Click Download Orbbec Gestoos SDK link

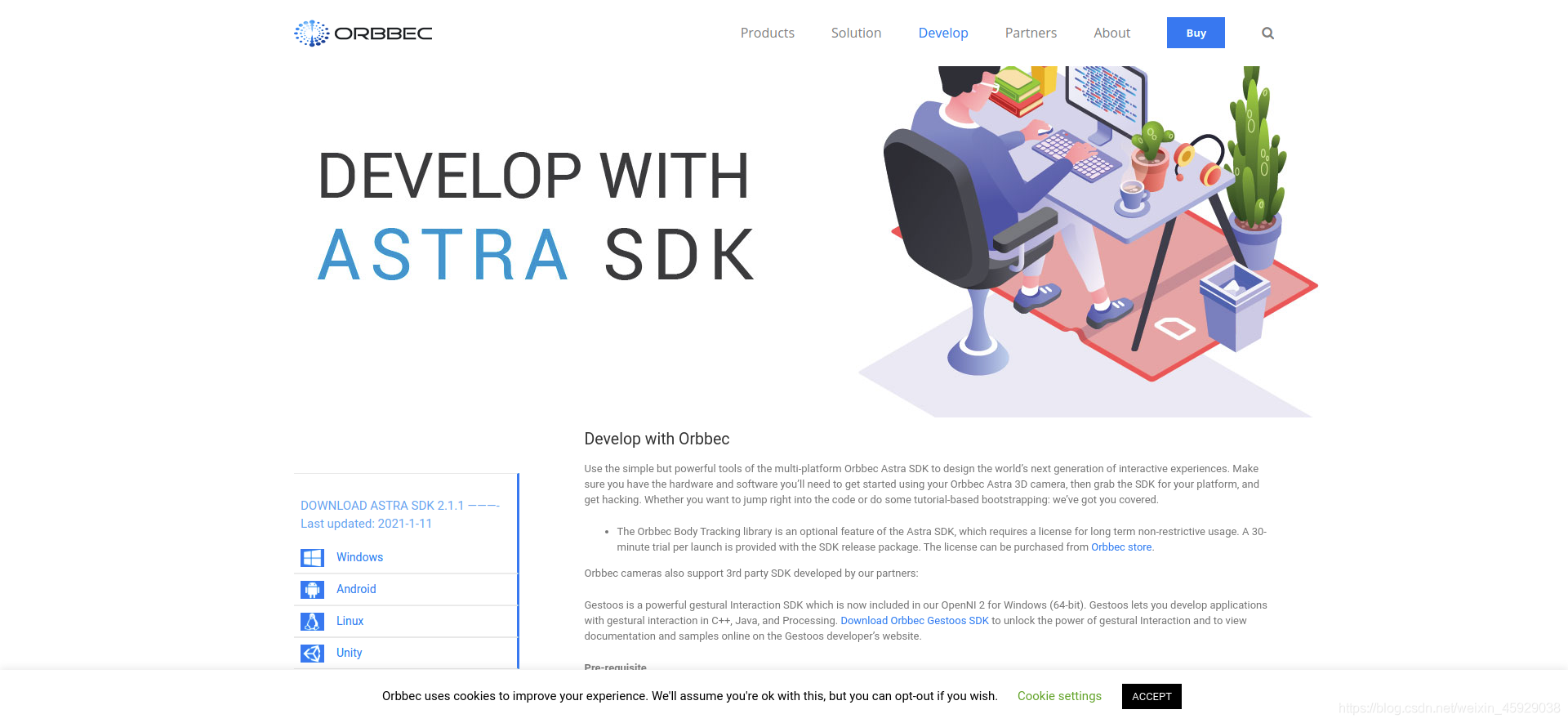[x=915, y=621]
